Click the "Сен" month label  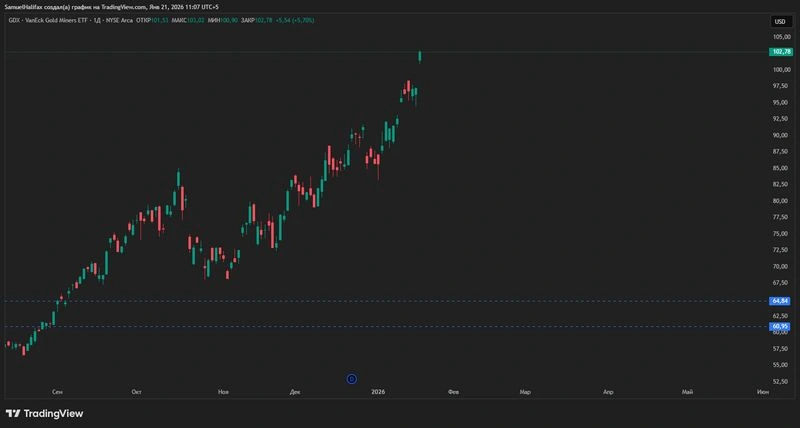click(x=58, y=392)
